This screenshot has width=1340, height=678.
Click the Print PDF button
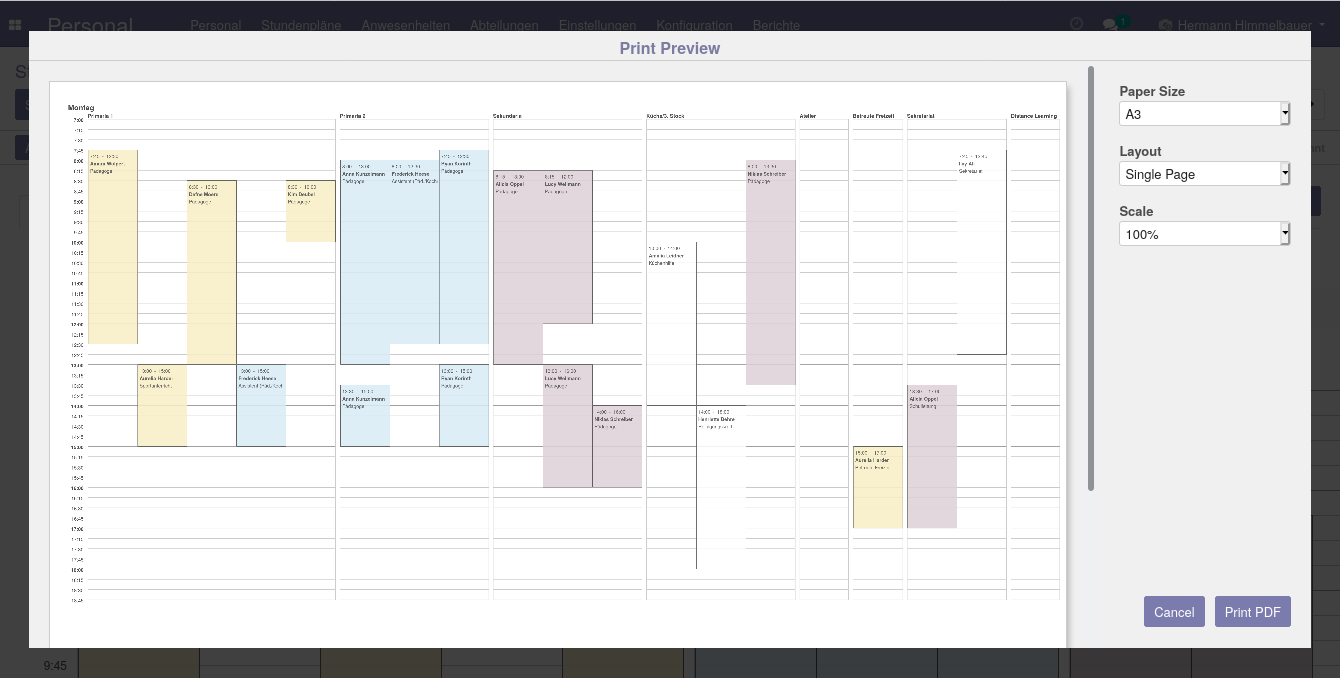(1253, 612)
